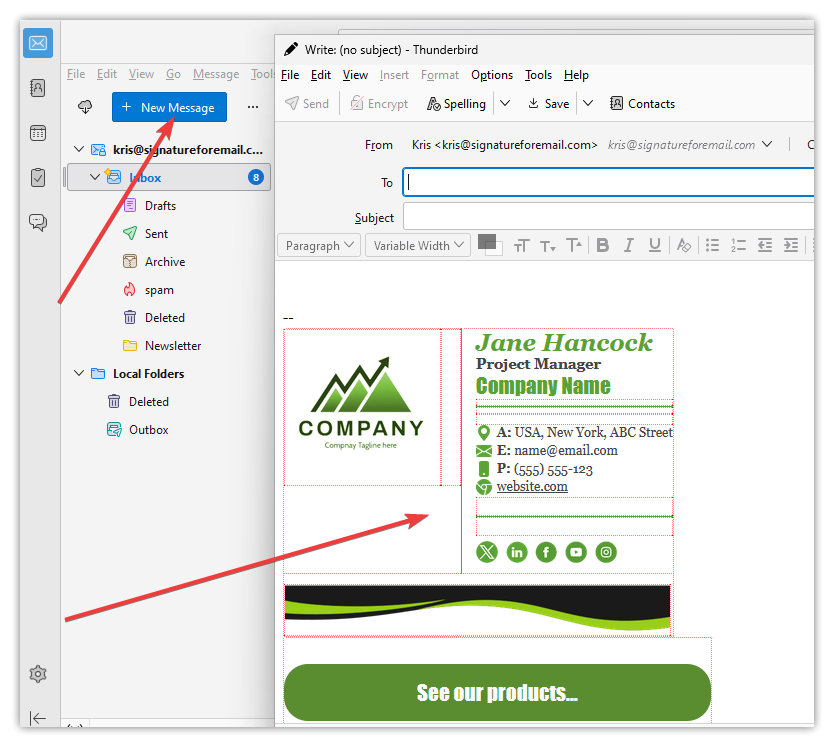Open the Paragraph style dropdown

320,245
